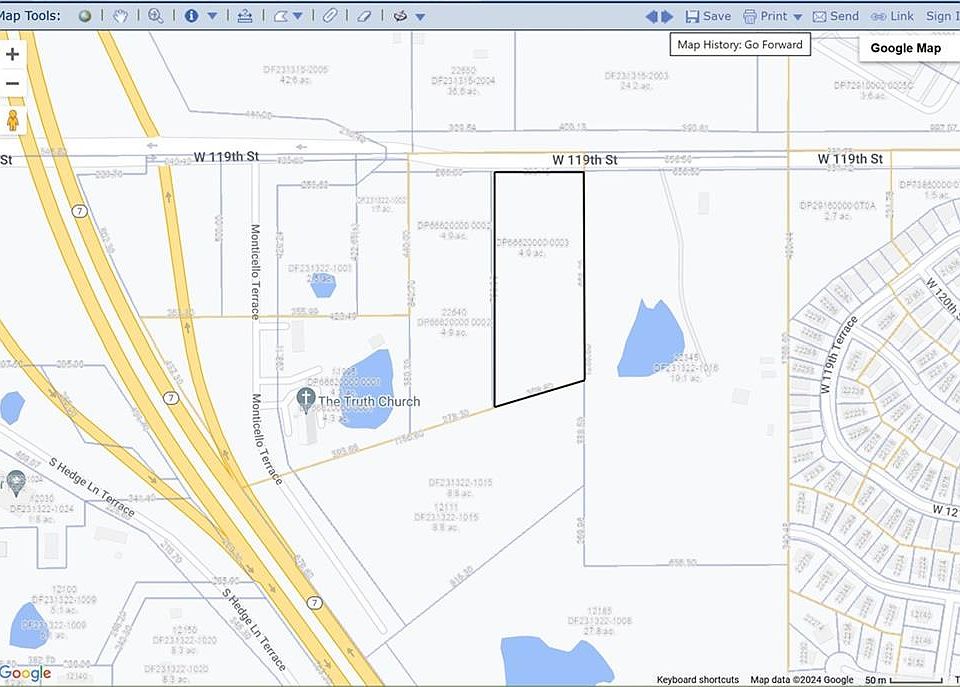The height and width of the screenshot is (687, 960).
Task: Click the measure distance tool icon
Action: pyautogui.click(x=245, y=16)
